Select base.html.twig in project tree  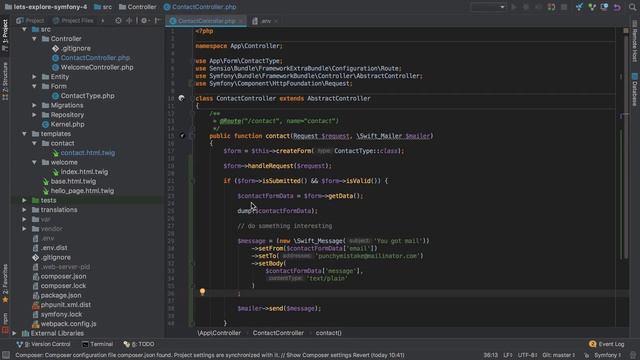tap(73, 181)
